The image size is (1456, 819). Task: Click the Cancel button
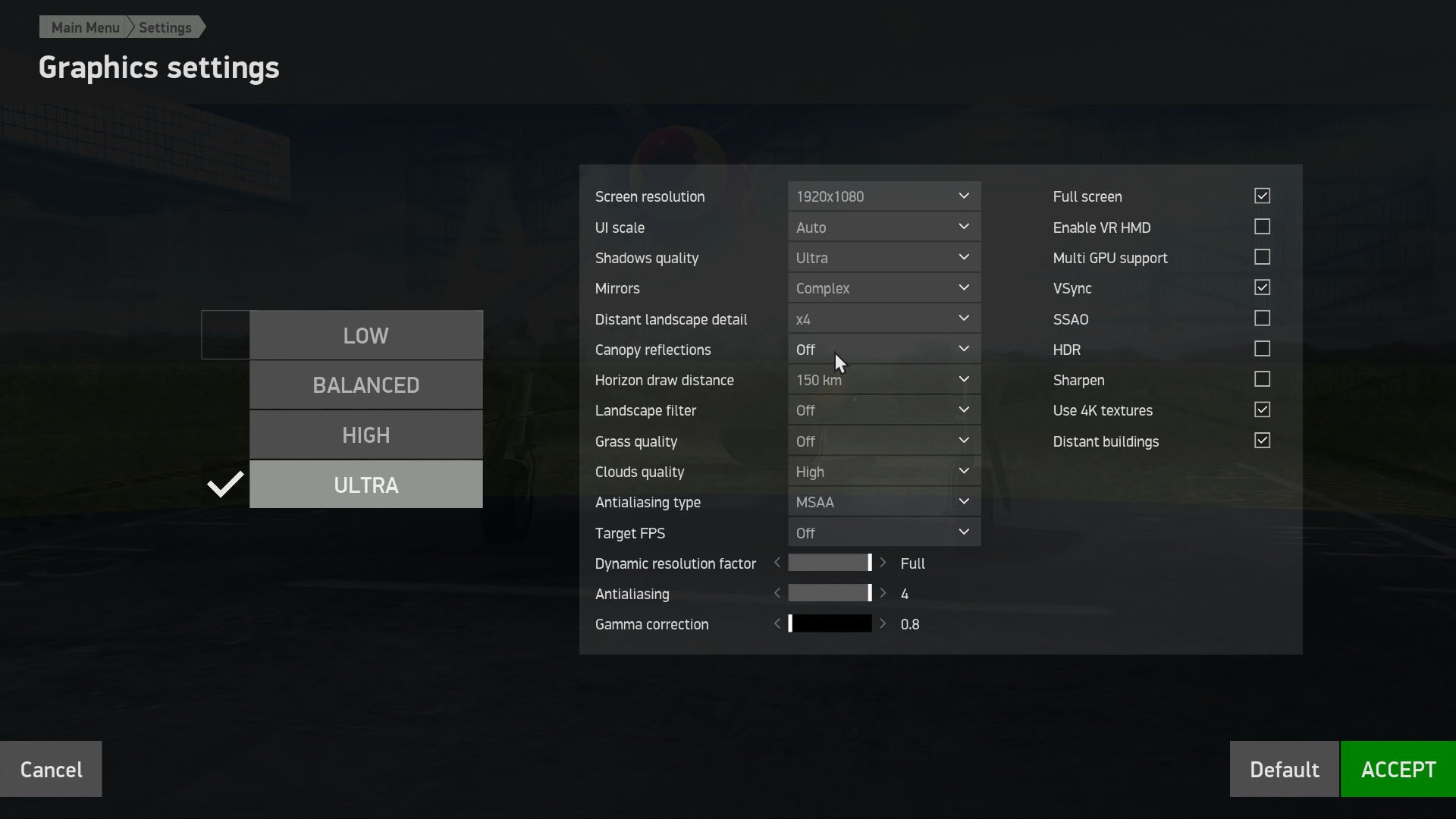pyautogui.click(x=51, y=769)
